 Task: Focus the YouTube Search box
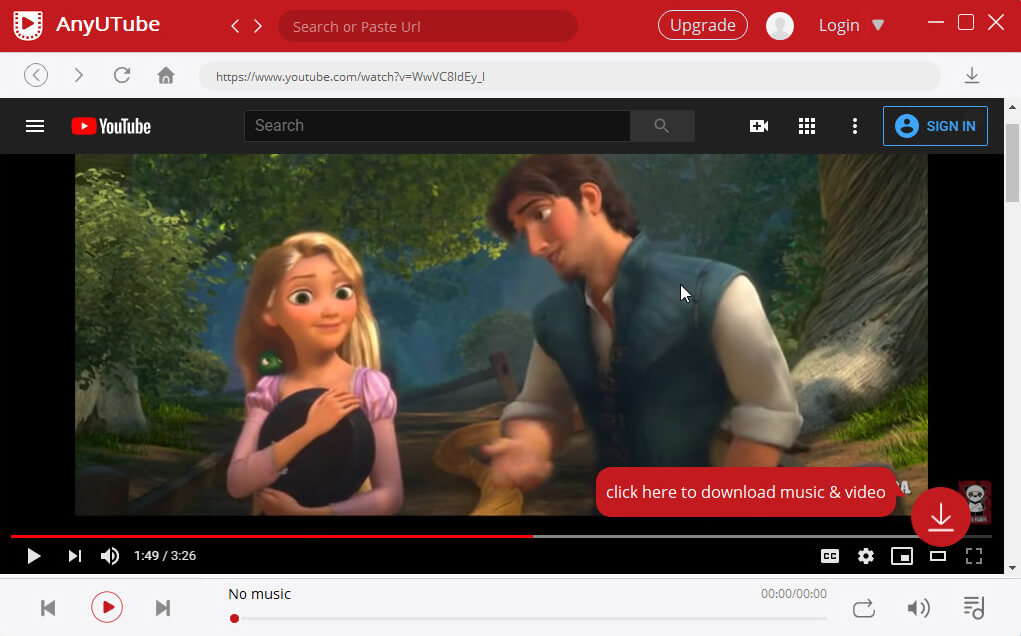tap(437, 126)
